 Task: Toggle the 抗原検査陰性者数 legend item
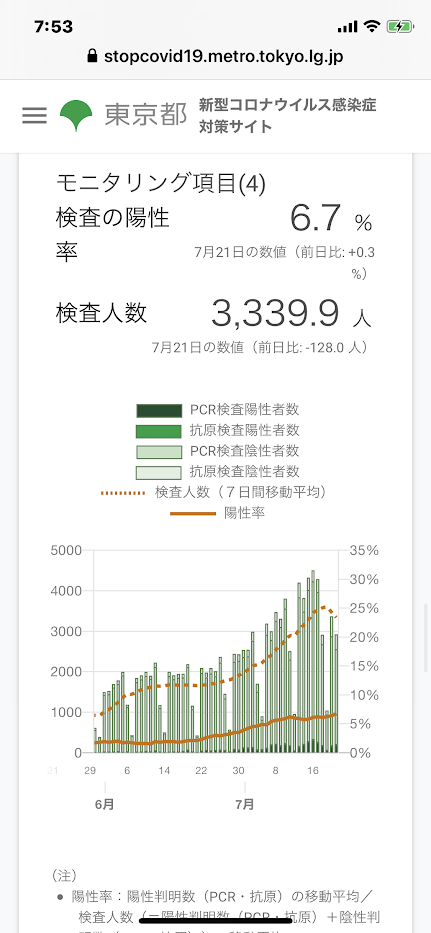(x=218, y=472)
